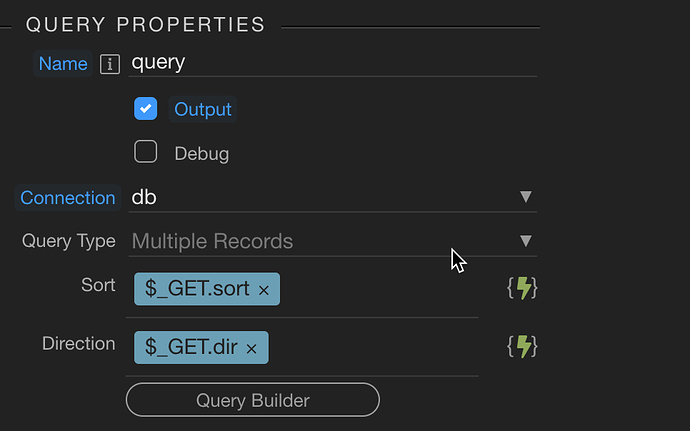
Task: Click the Output label
Action: 202,109
